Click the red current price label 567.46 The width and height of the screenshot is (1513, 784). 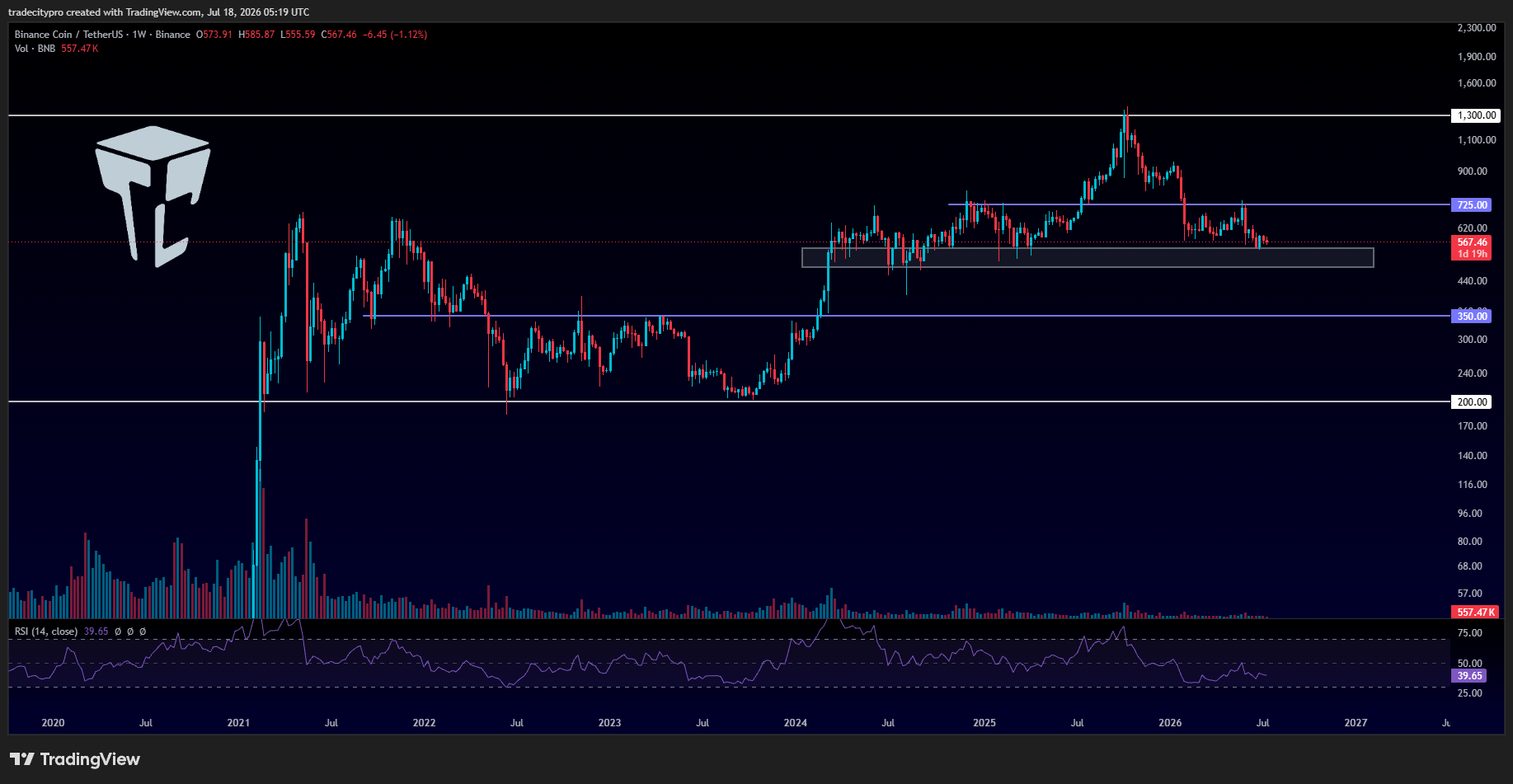[x=1473, y=242]
